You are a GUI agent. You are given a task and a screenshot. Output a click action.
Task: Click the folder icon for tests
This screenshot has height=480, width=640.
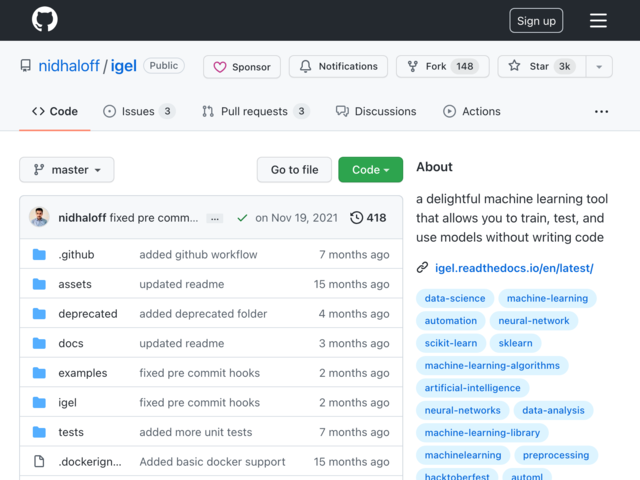click(39, 432)
